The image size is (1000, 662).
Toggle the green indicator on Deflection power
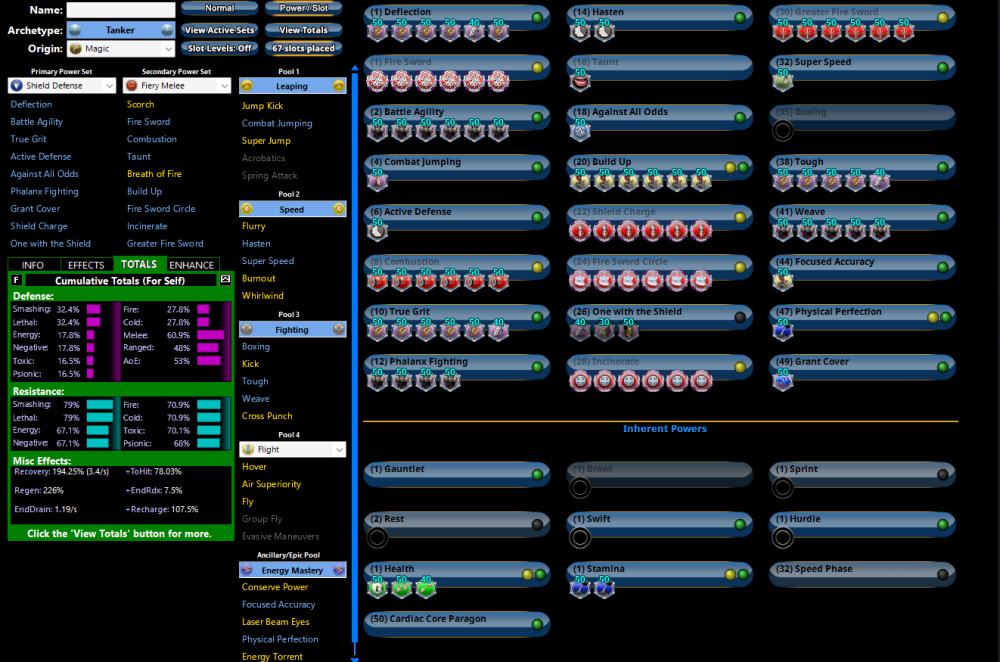[537, 18]
